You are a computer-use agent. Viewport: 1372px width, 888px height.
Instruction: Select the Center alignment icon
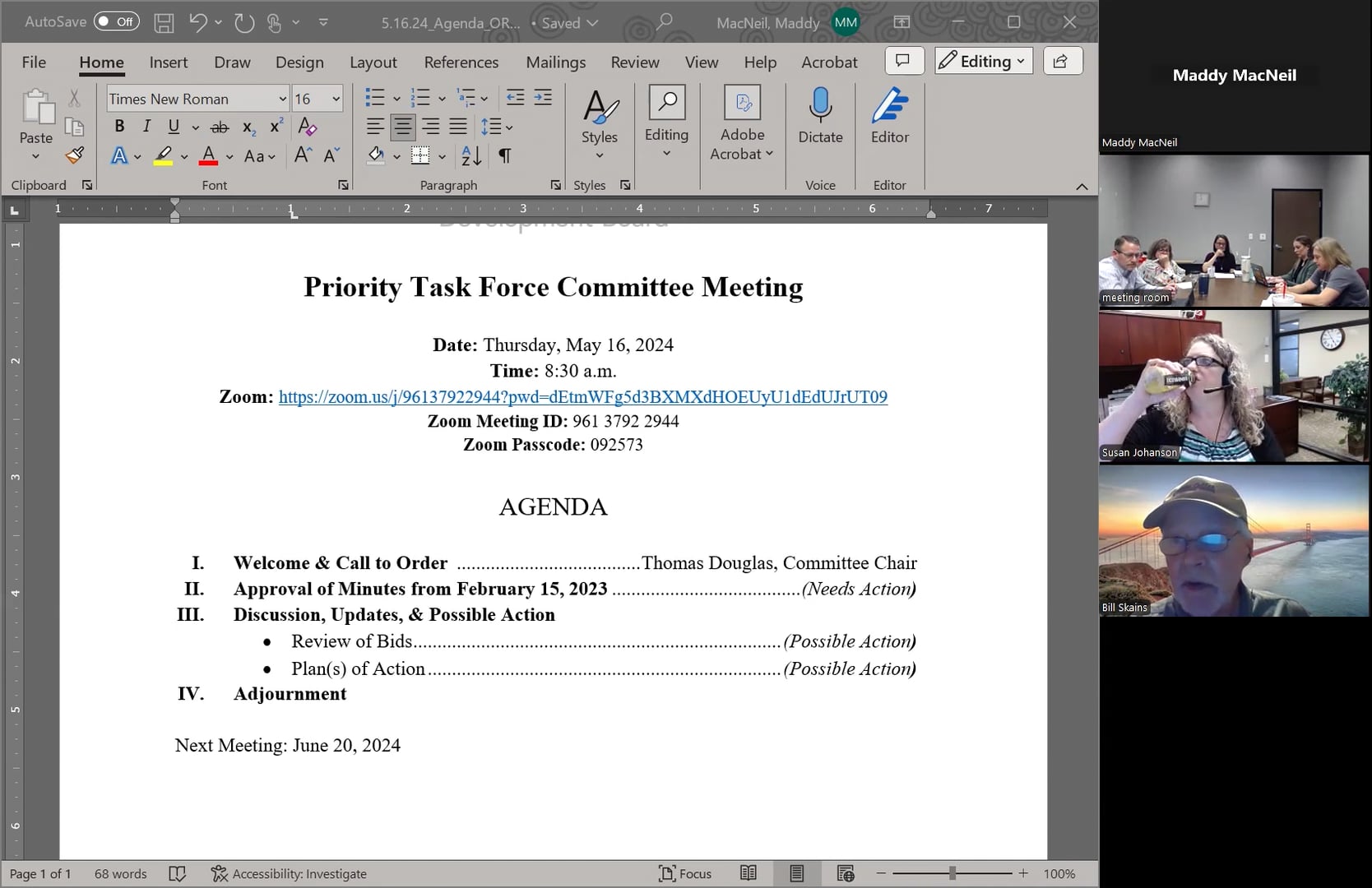[x=402, y=127]
